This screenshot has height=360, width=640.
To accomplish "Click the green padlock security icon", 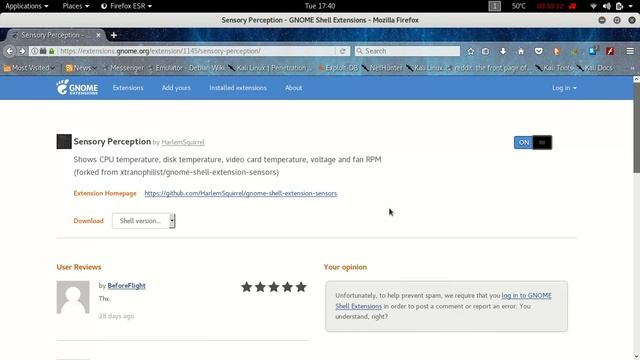I will 51,51.
